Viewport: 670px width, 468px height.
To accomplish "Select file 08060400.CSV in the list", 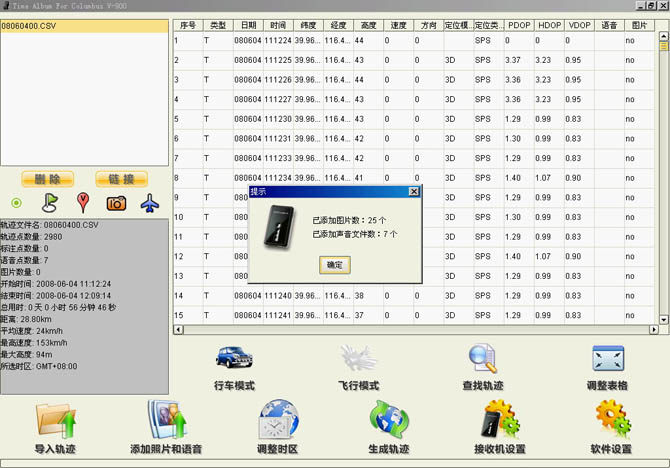I will [x=84, y=26].
